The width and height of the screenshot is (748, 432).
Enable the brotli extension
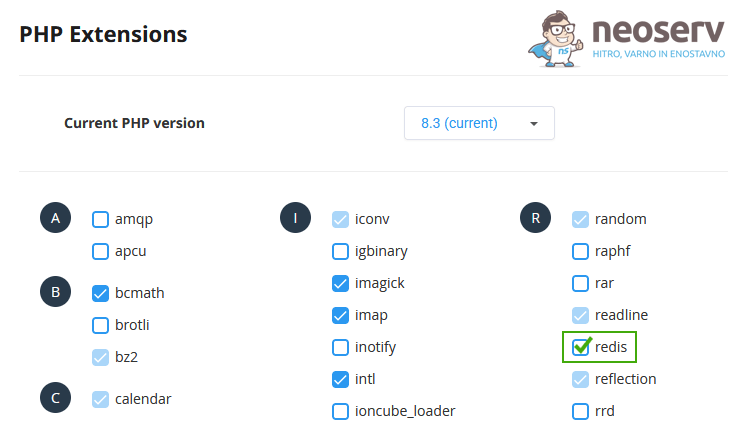[x=100, y=325]
